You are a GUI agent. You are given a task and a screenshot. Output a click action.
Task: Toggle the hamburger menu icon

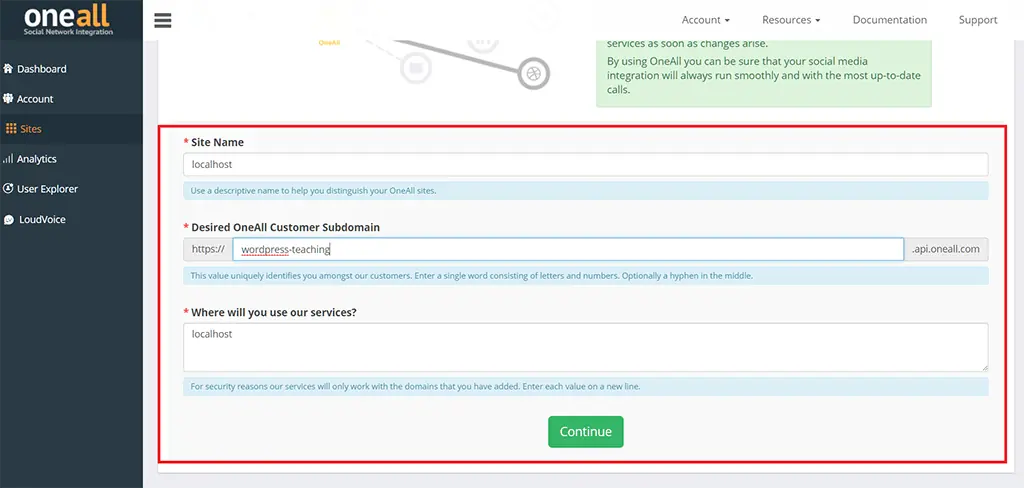point(163,20)
